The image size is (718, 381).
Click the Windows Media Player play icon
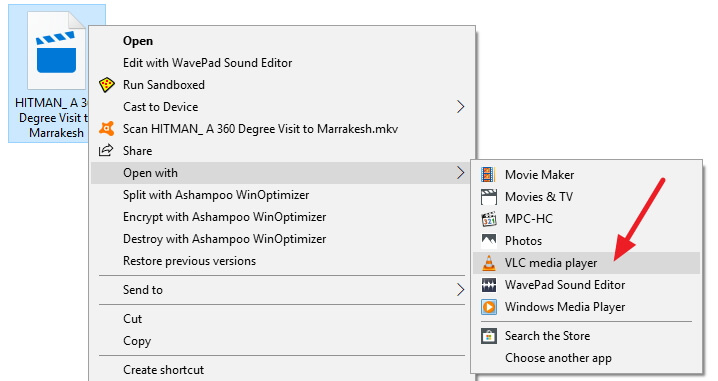tap(489, 307)
